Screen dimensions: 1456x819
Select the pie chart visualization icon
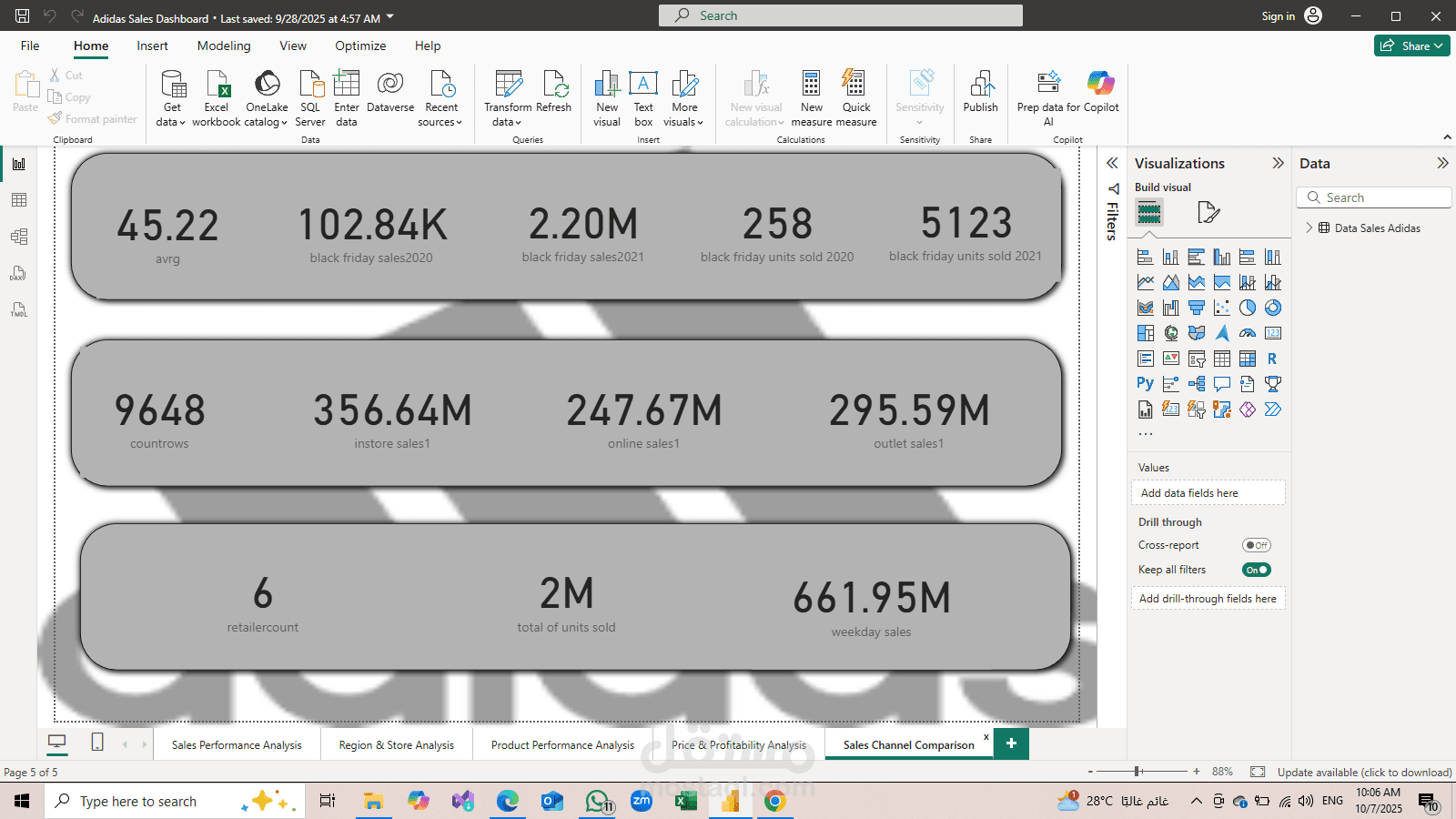1248,308
